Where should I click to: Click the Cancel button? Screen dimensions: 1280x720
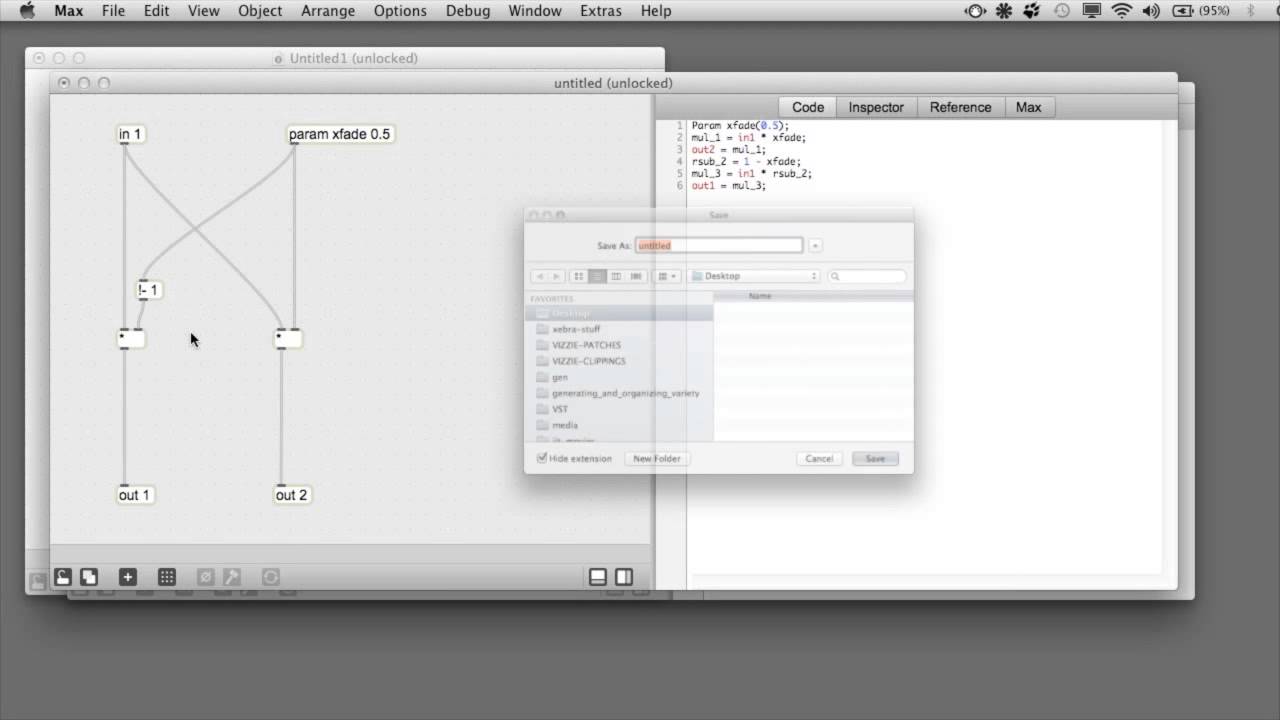pyautogui.click(x=819, y=458)
